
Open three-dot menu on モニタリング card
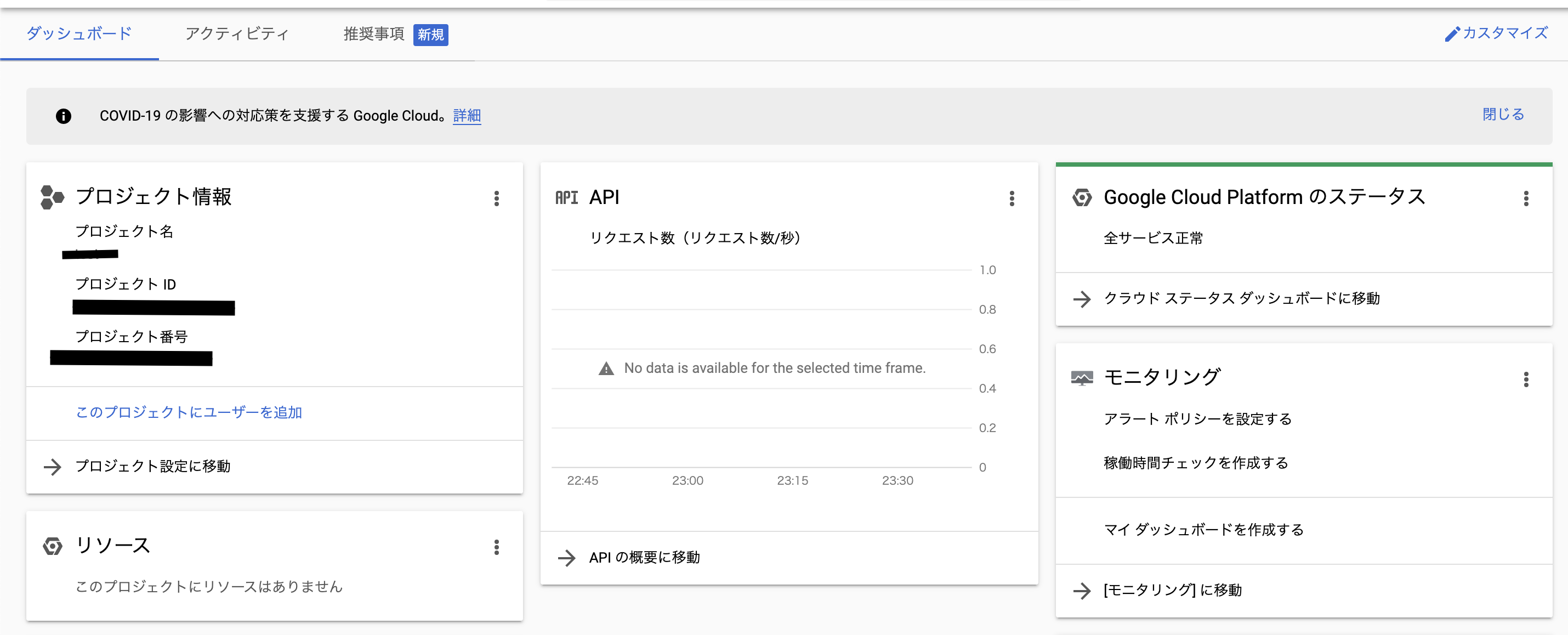click(1525, 380)
